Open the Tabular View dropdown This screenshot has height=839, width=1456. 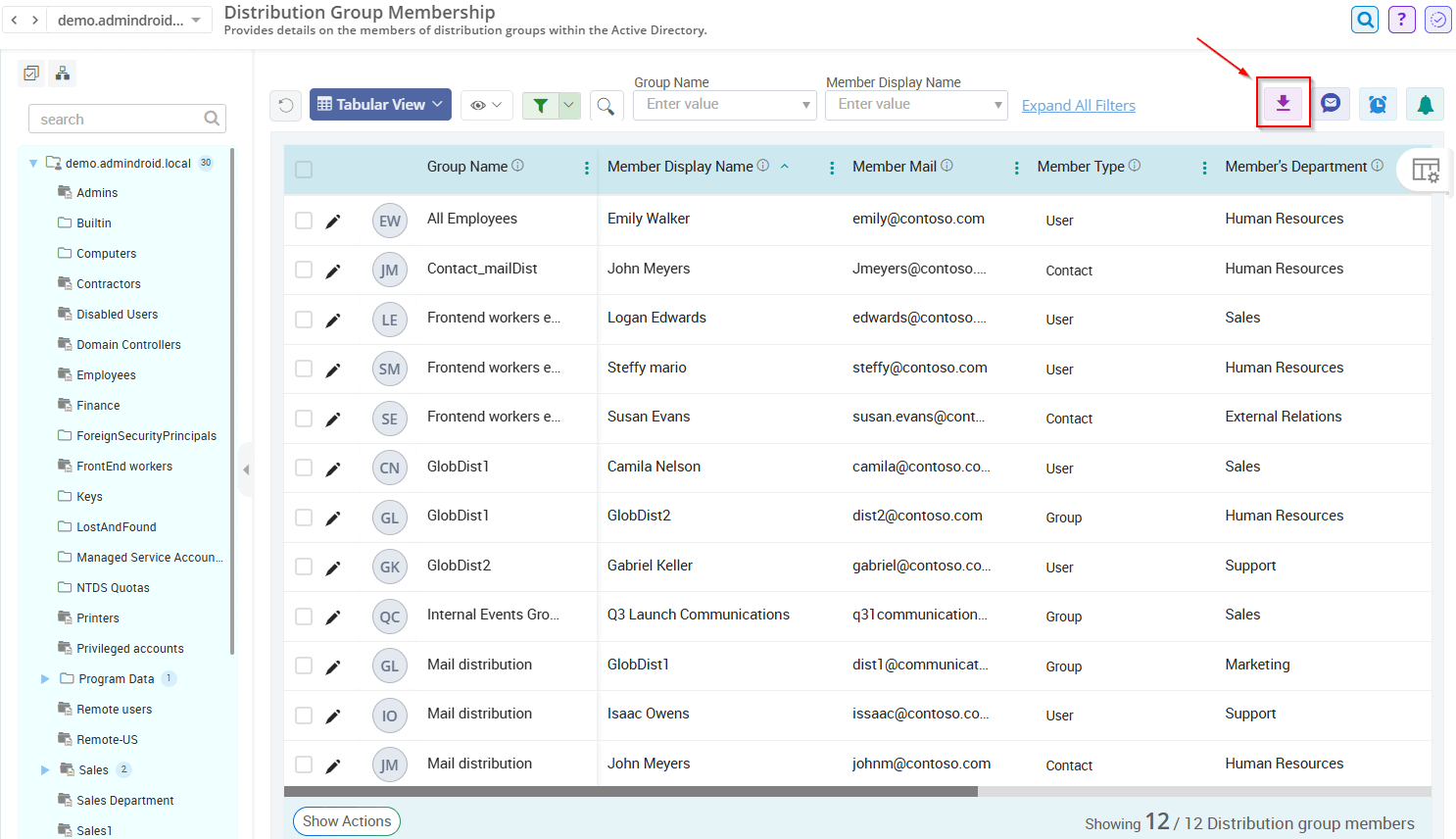point(380,103)
